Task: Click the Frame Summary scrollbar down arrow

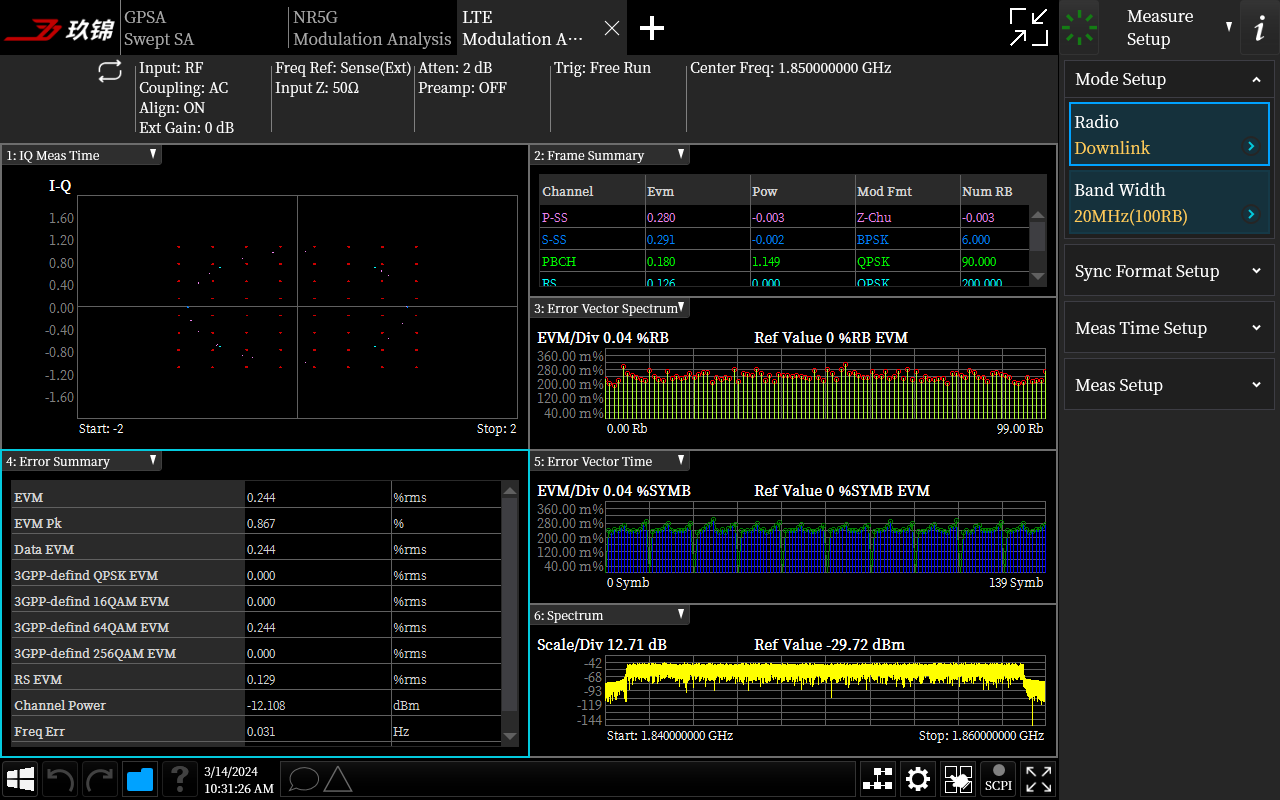Action: pos(1038,277)
